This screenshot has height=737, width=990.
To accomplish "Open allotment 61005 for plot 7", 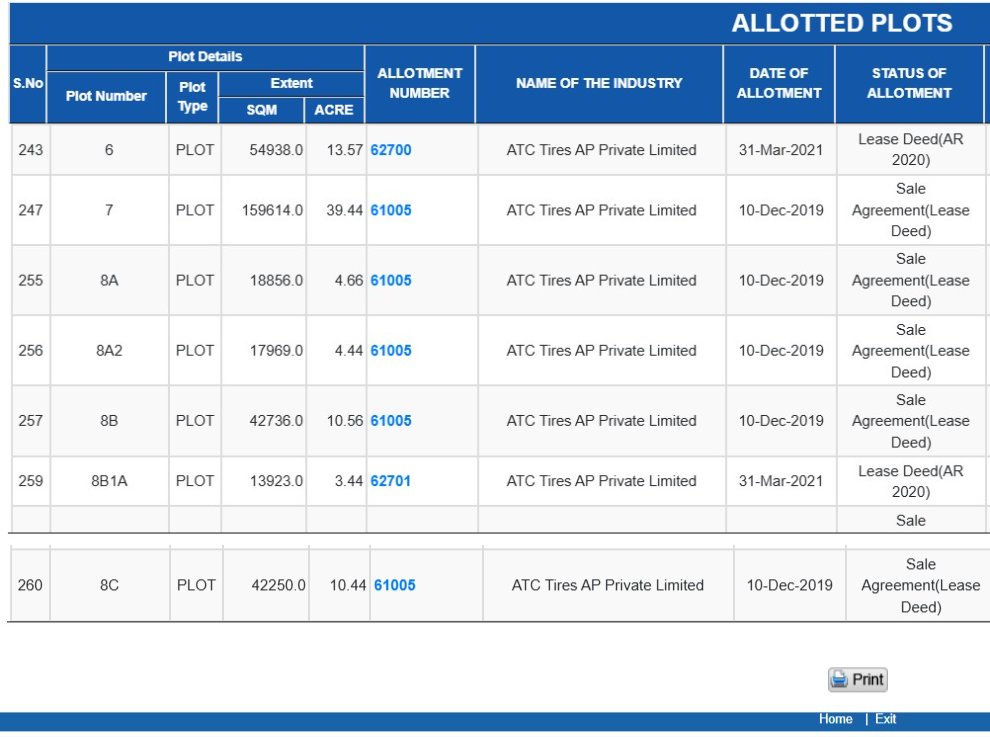I will (390, 210).
